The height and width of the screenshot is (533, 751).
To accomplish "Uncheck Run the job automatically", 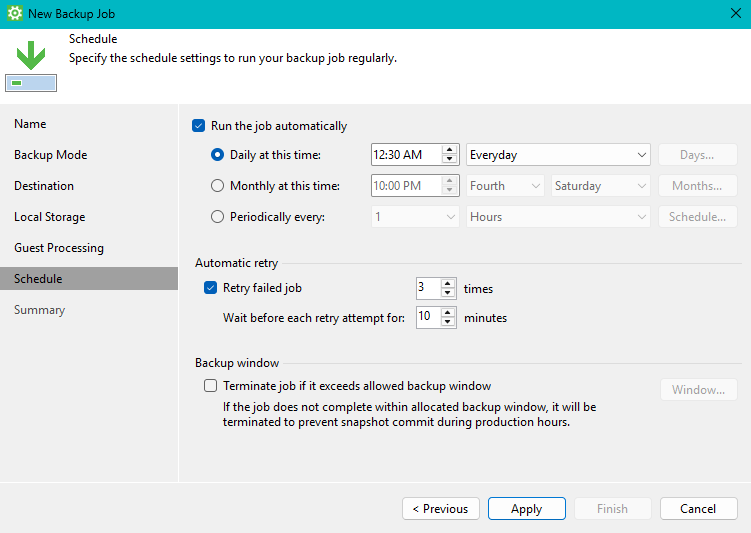I will tap(198, 126).
